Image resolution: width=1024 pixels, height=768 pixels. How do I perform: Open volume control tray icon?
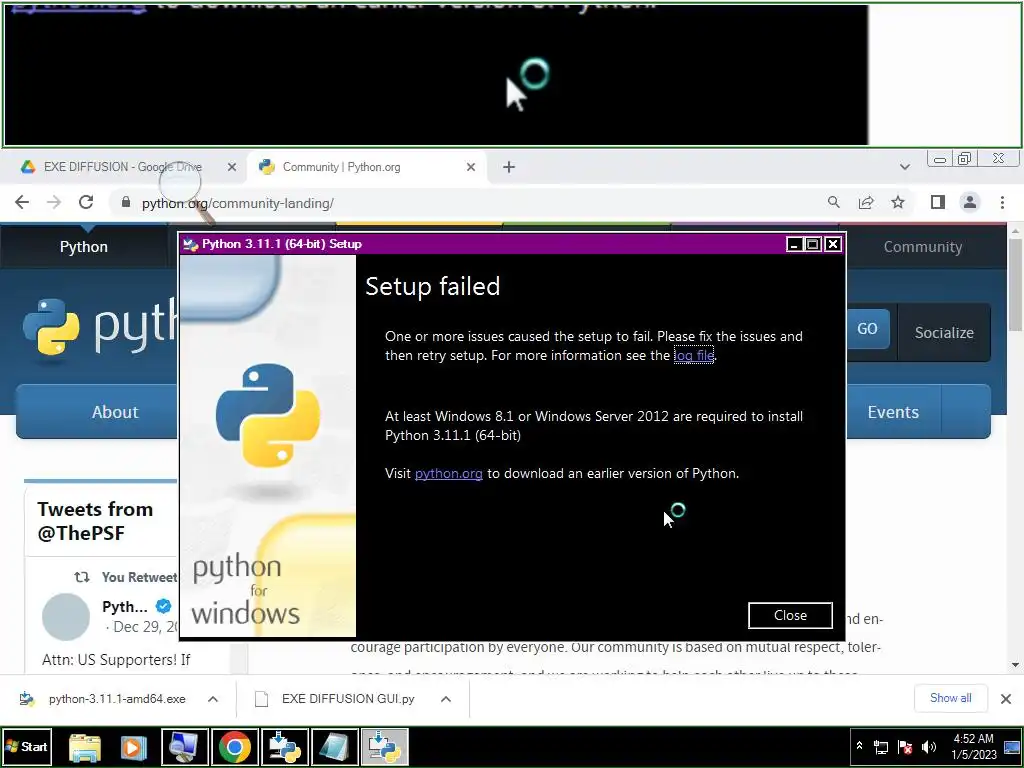pyautogui.click(x=928, y=747)
